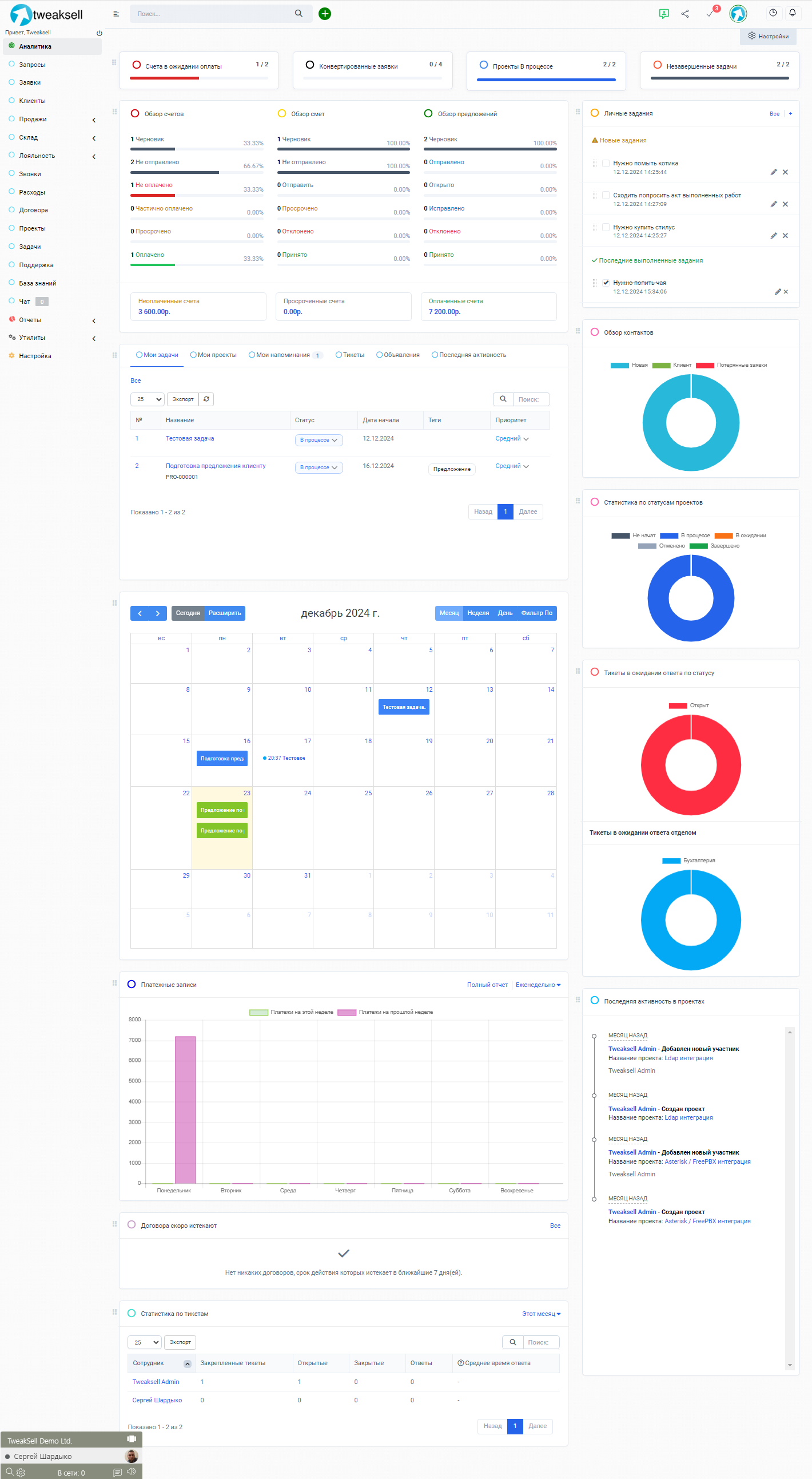Click the Настройки button at top right
Viewport: 812px width, 1479px height.
768,36
